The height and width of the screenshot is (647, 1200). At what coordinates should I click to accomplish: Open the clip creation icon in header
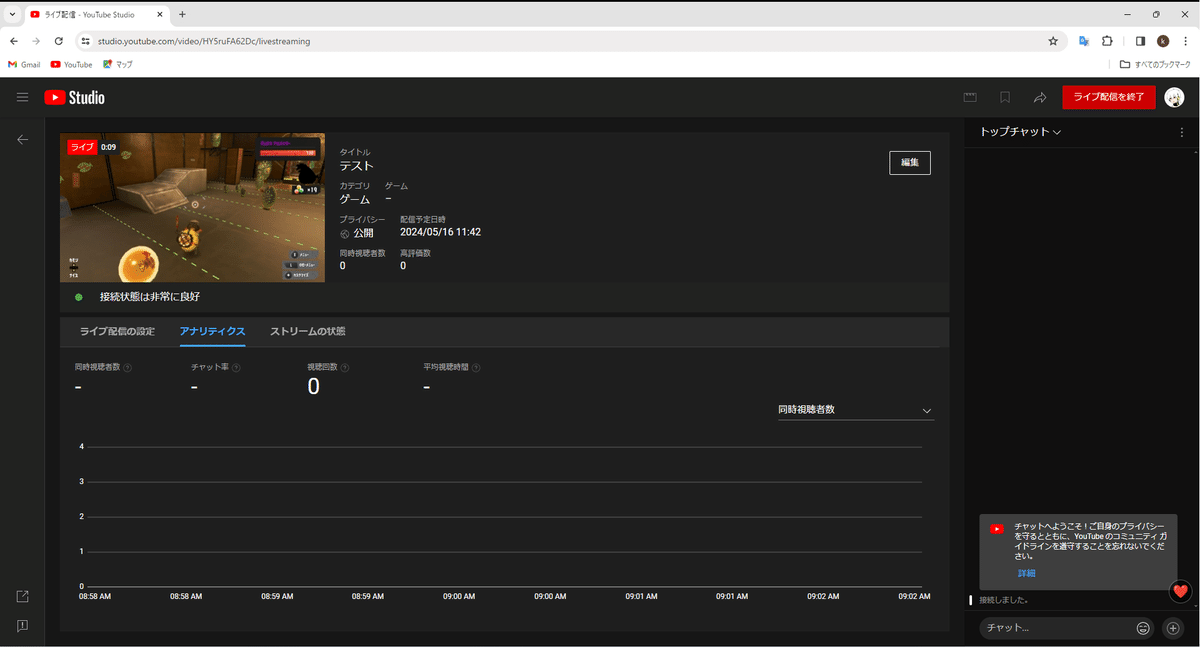[970, 97]
